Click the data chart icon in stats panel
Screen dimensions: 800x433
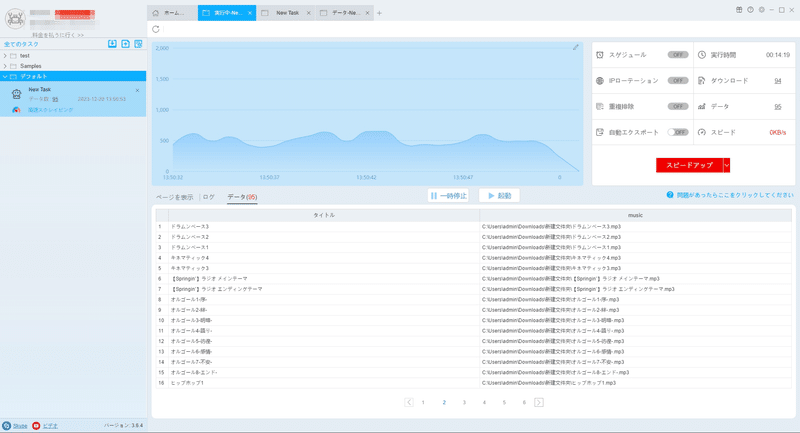point(702,106)
